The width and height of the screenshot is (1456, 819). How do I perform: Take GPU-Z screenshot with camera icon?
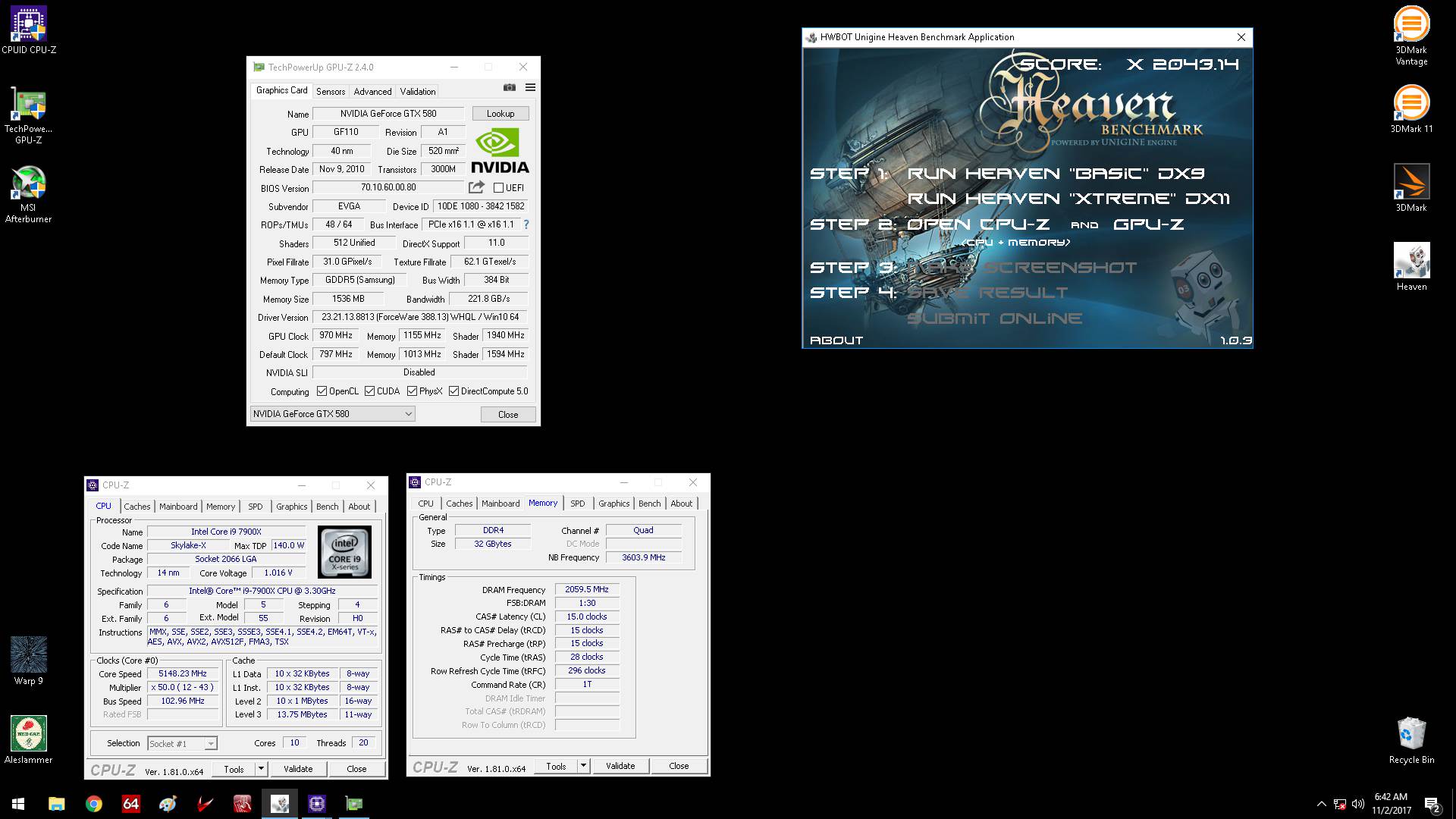click(x=510, y=88)
